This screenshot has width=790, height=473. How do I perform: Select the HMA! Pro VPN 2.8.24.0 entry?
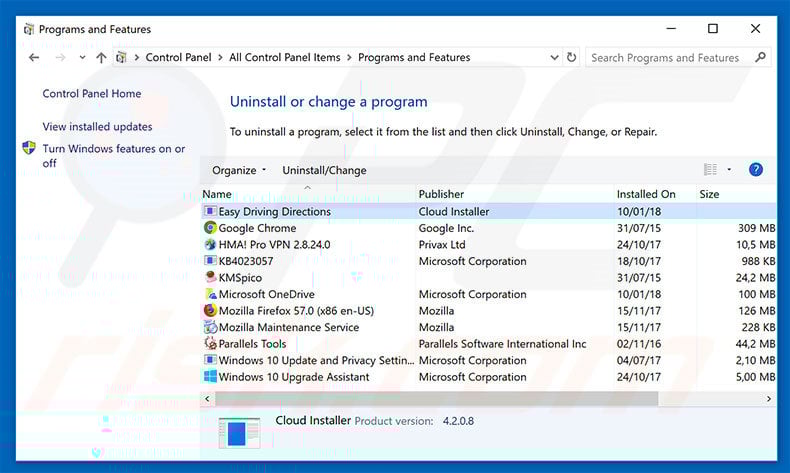275,245
